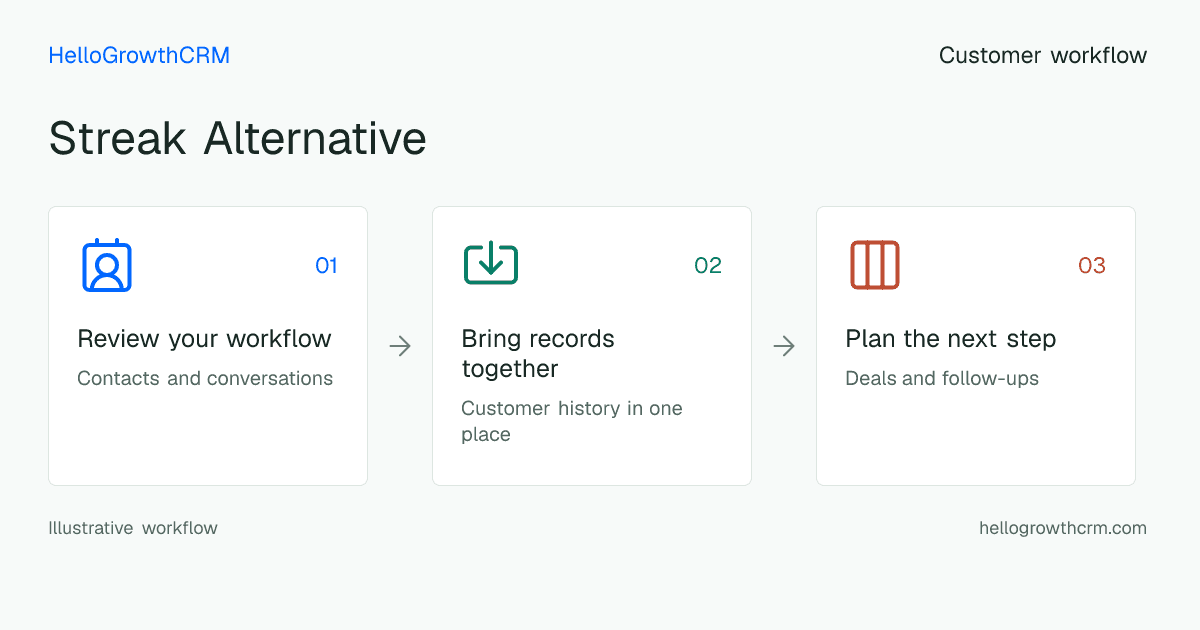Image resolution: width=1200 pixels, height=630 pixels.
Task: Click the green "02" step number
Action: (708, 265)
